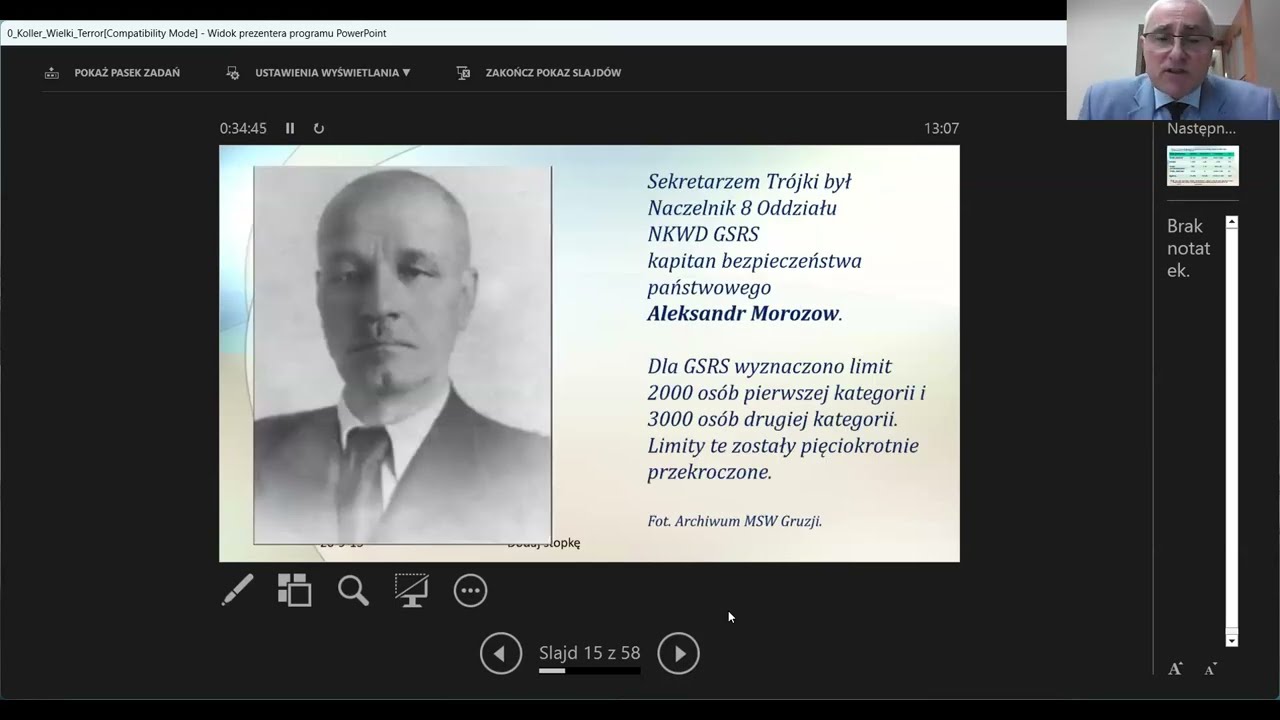The width and height of the screenshot is (1280, 720).
Task: Open the pen and laser pointer tools
Action: pos(237,590)
